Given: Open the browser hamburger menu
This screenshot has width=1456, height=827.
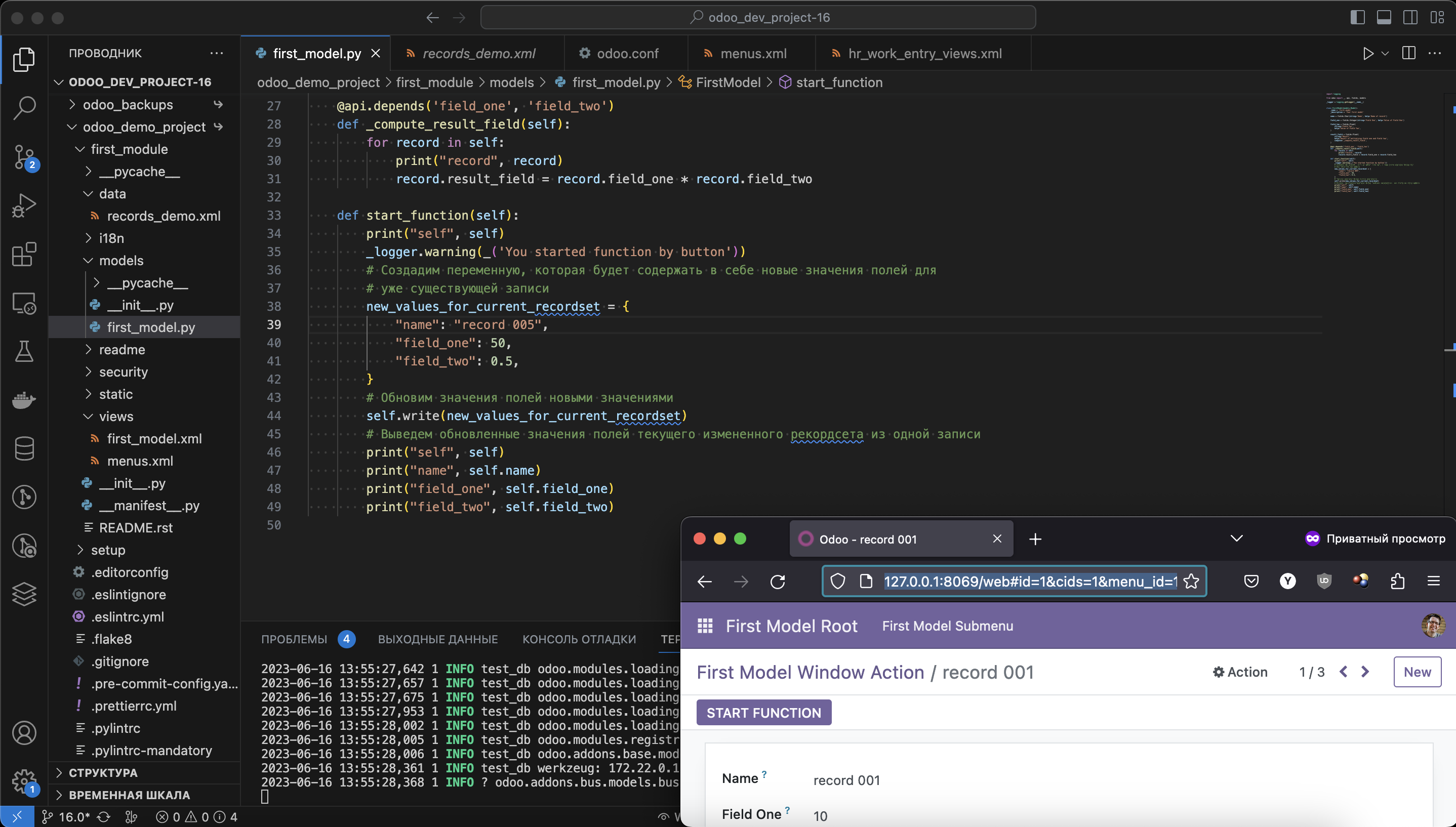Looking at the screenshot, I should click(x=1434, y=581).
